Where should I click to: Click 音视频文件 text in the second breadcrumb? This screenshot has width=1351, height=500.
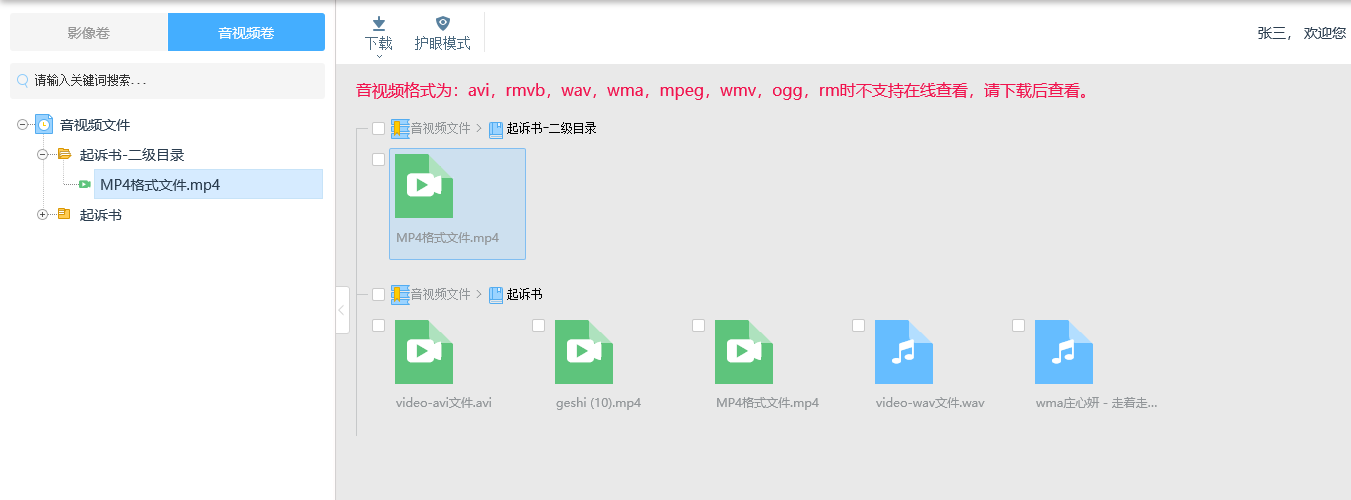point(440,294)
